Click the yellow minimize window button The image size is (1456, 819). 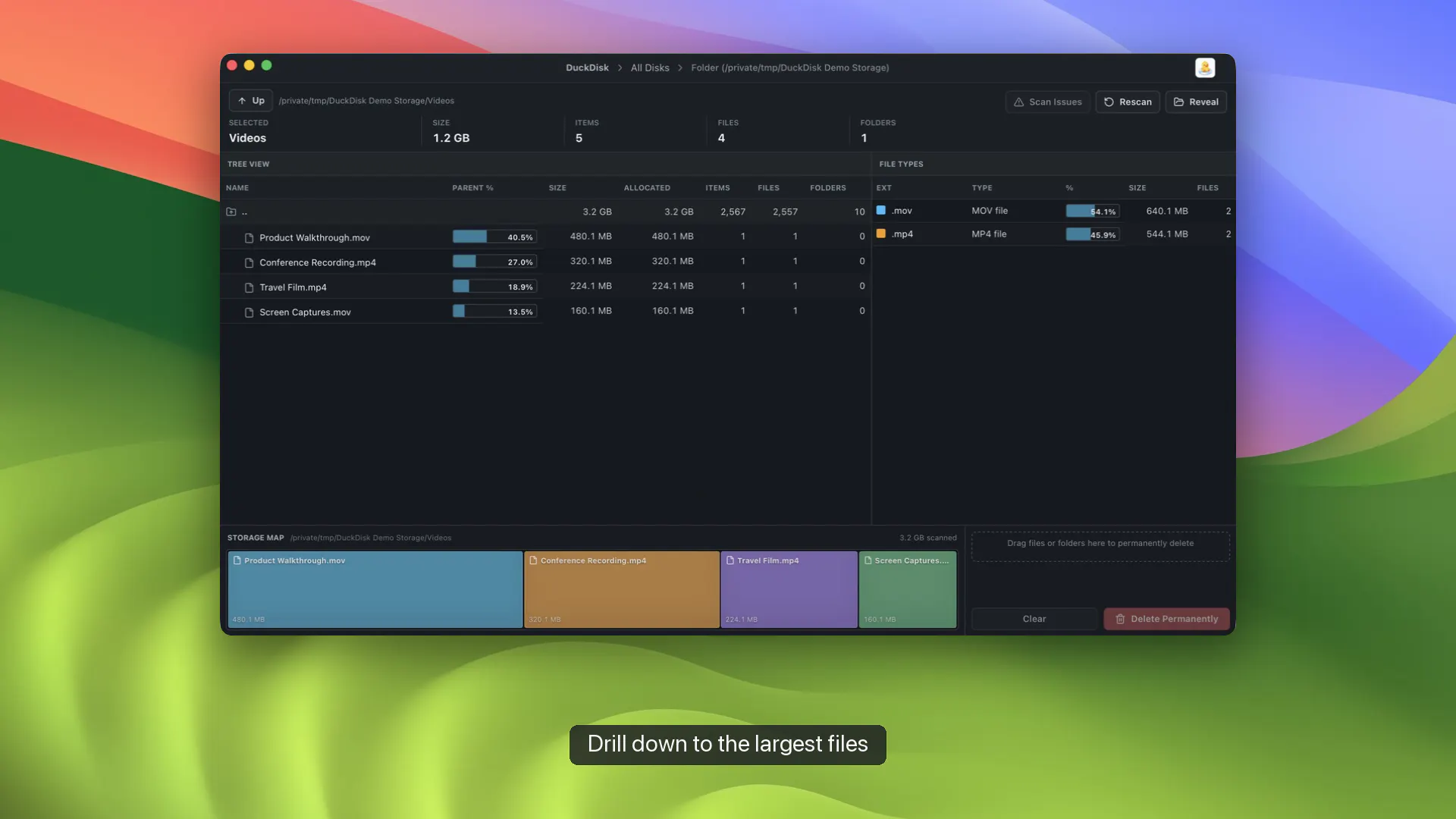click(249, 65)
